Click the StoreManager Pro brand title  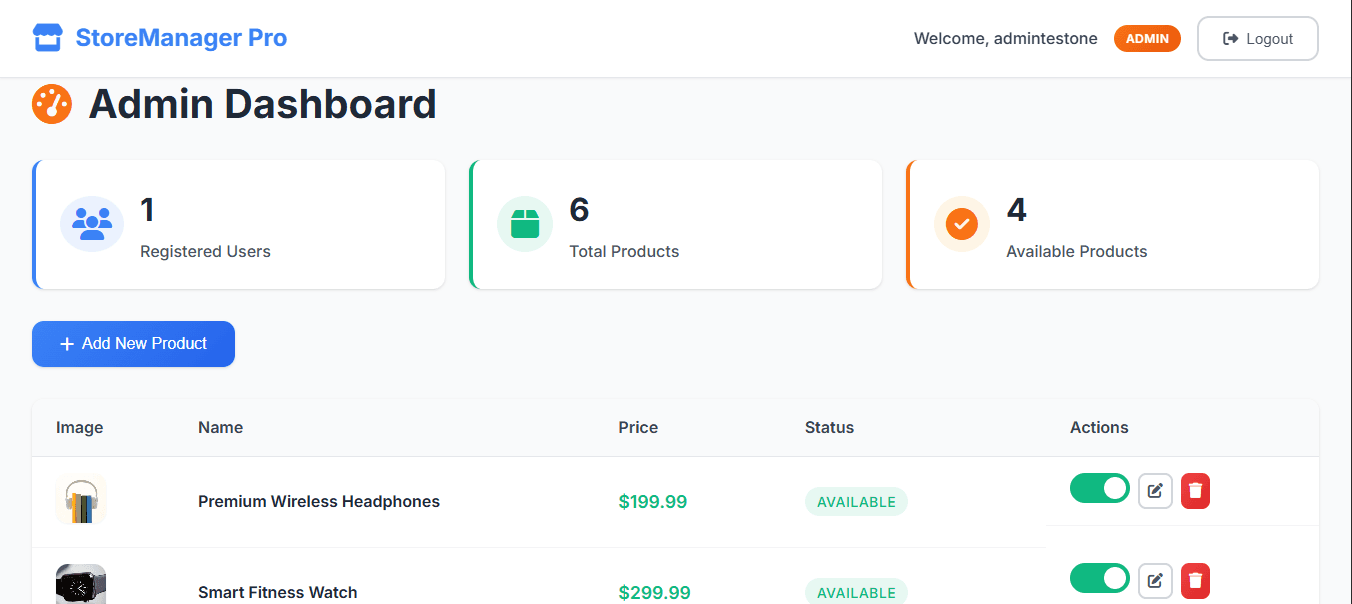pyautogui.click(x=181, y=38)
